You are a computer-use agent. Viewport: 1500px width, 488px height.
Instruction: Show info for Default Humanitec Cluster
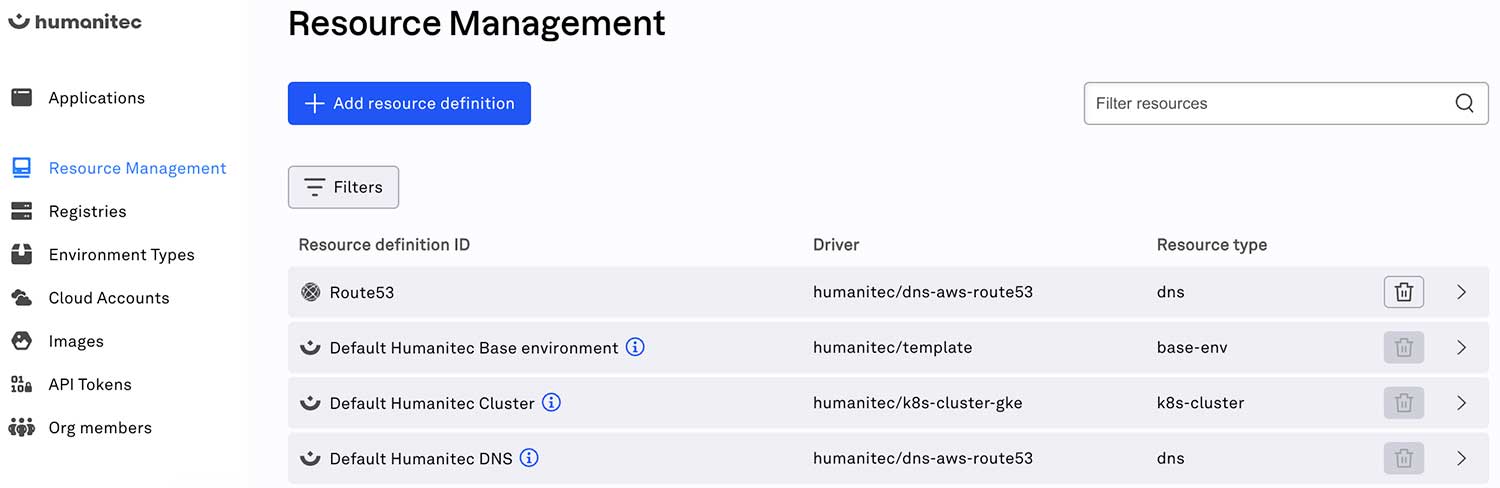tap(551, 403)
